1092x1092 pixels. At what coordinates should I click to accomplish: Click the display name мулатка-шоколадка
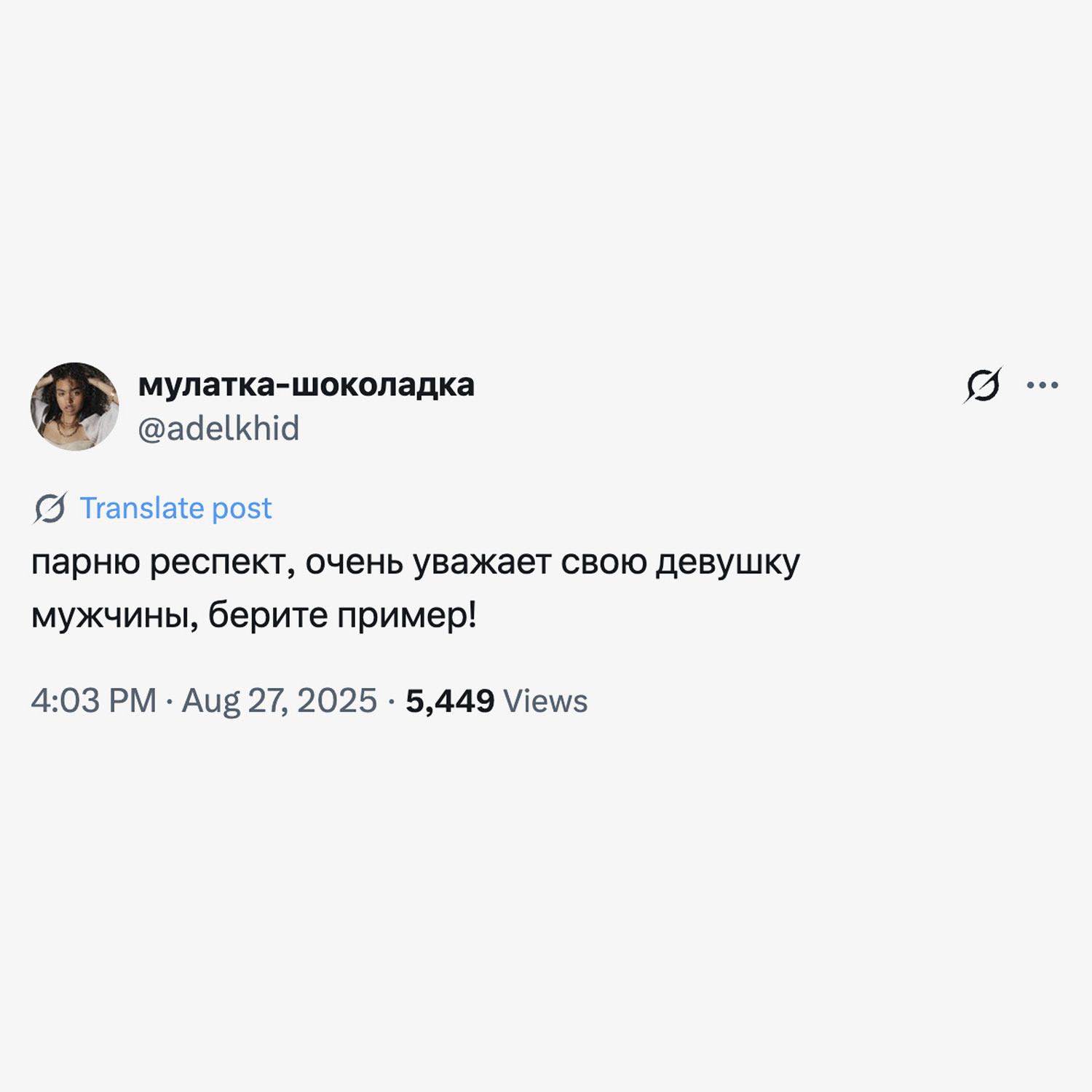[x=306, y=385]
